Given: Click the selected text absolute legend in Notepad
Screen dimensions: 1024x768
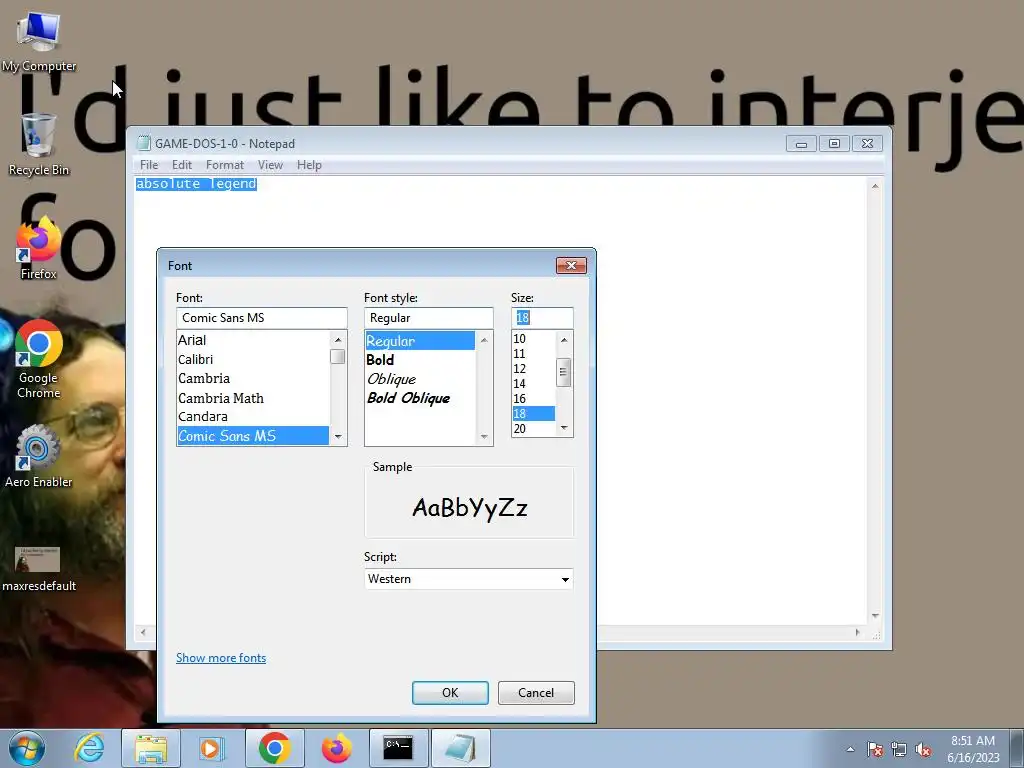Looking at the screenshot, I should pyautogui.click(x=196, y=184).
